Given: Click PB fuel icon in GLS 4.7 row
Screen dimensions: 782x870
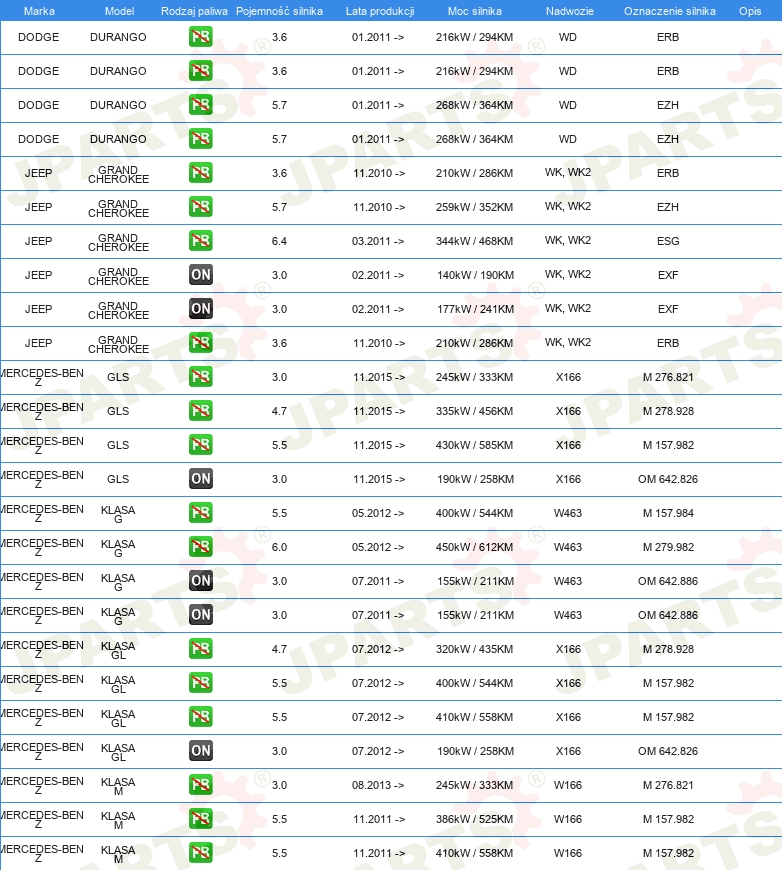Looking at the screenshot, I should (200, 411).
